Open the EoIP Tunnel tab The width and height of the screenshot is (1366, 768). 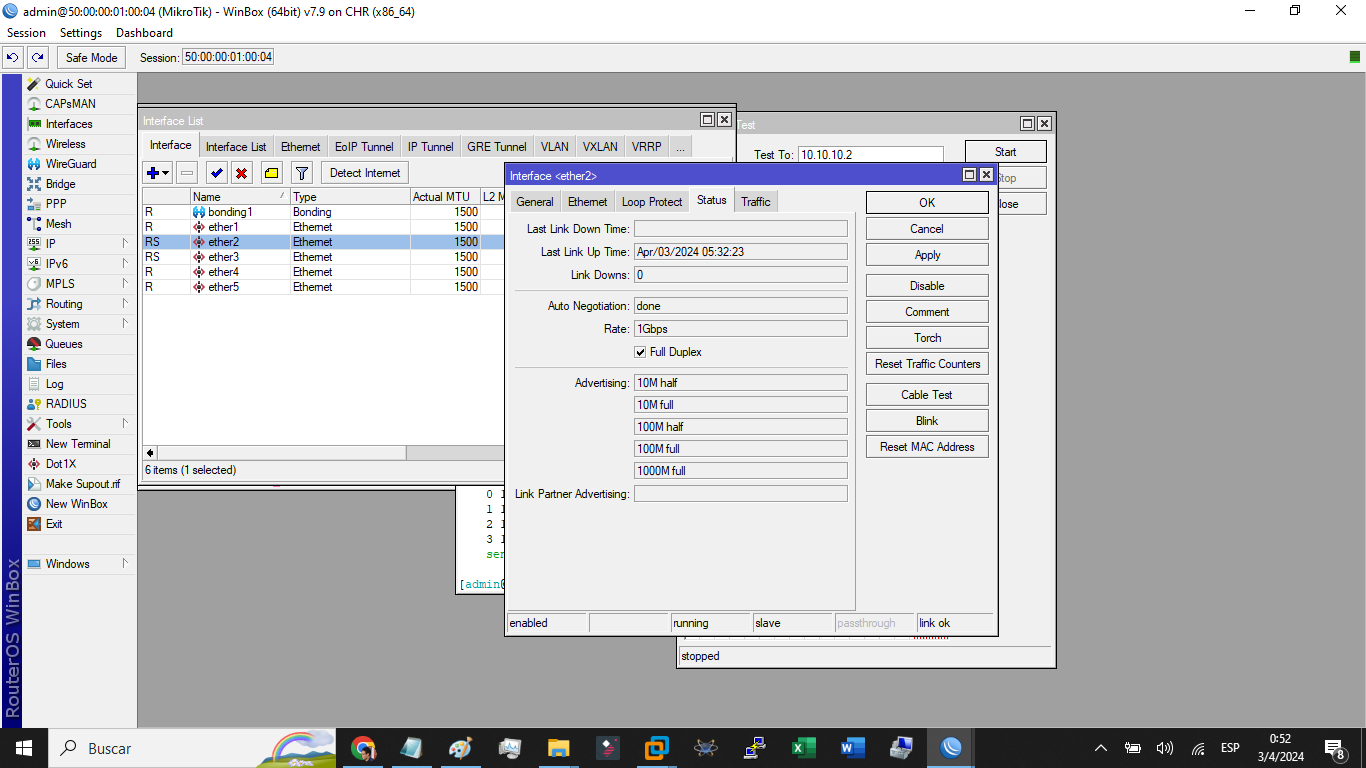click(x=364, y=147)
